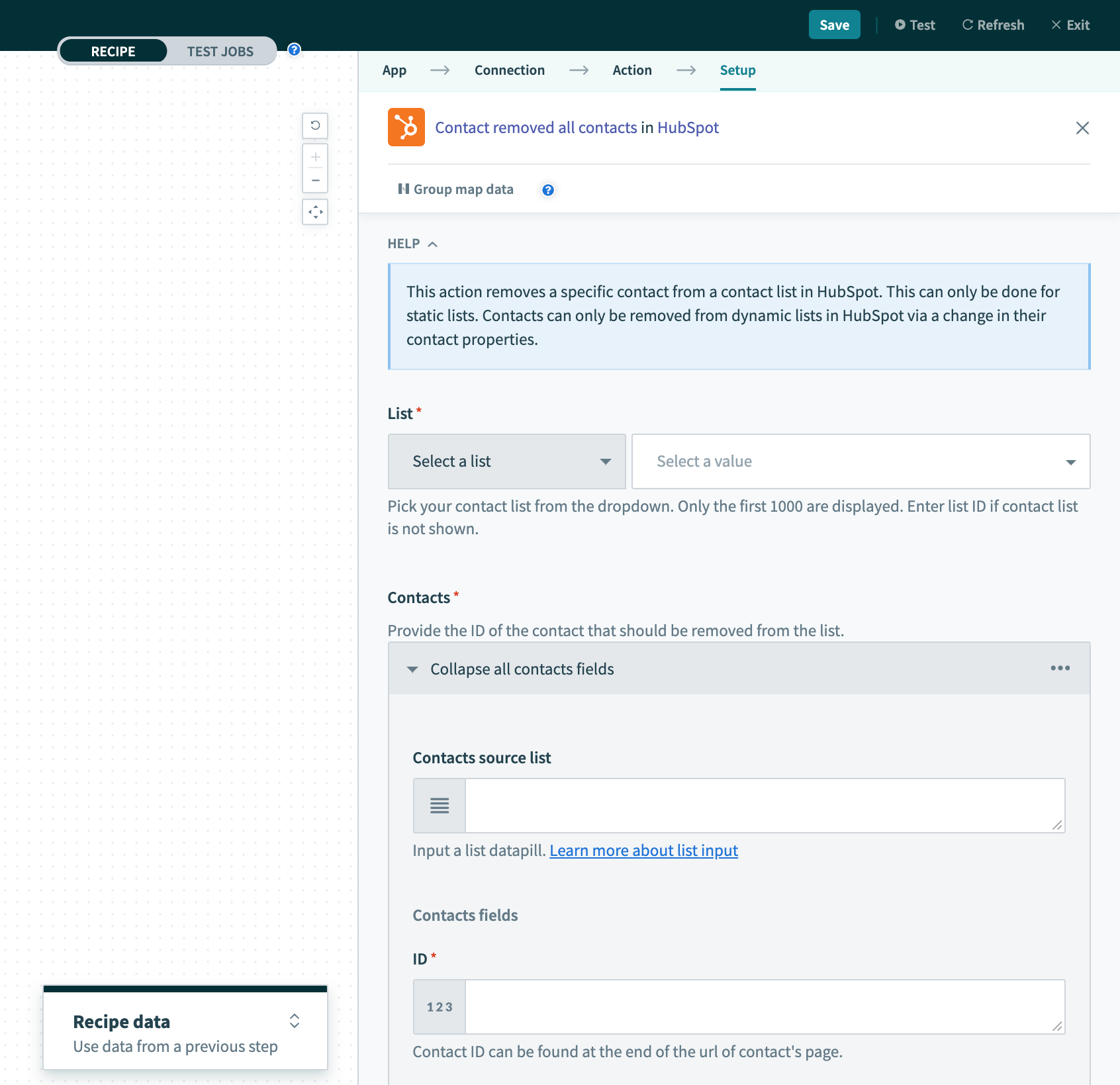Click the HubSpot app logo icon
The height and width of the screenshot is (1085, 1120).
[x=406, y=127]
